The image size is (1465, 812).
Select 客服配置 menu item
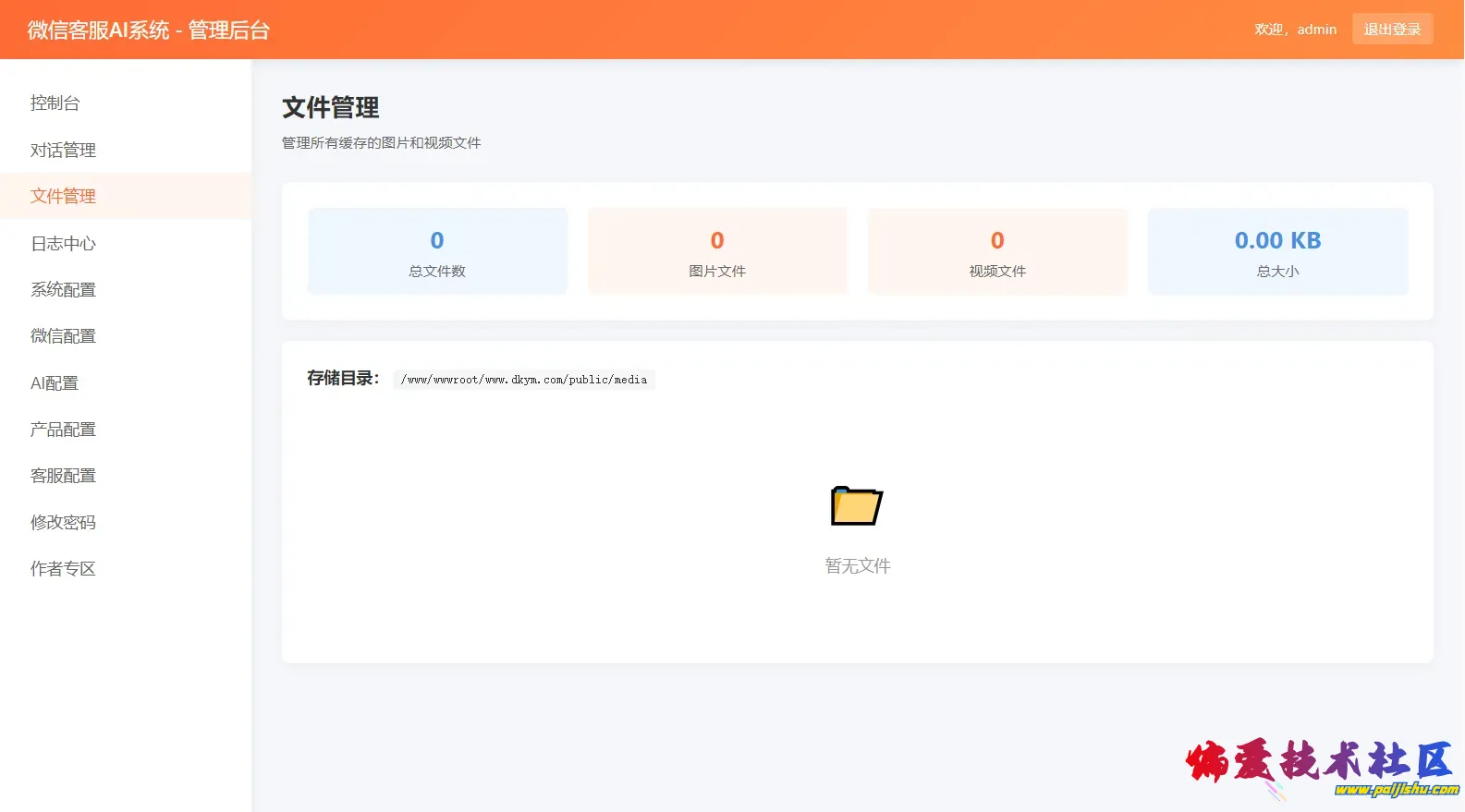point(63,475)
